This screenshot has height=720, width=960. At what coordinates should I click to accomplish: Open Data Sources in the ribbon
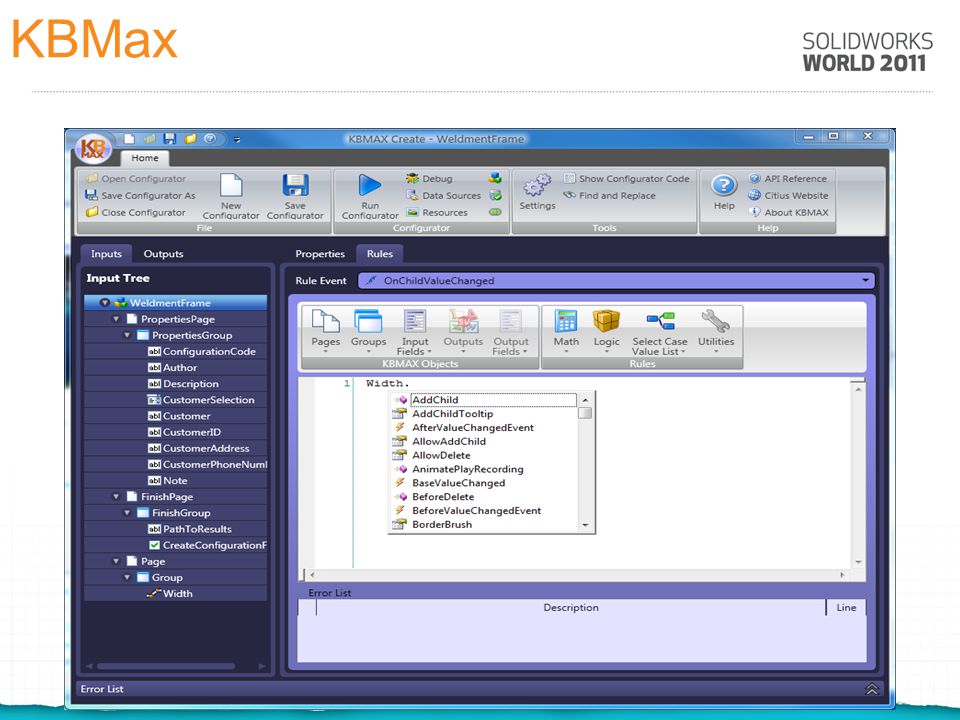click(443, 196)
